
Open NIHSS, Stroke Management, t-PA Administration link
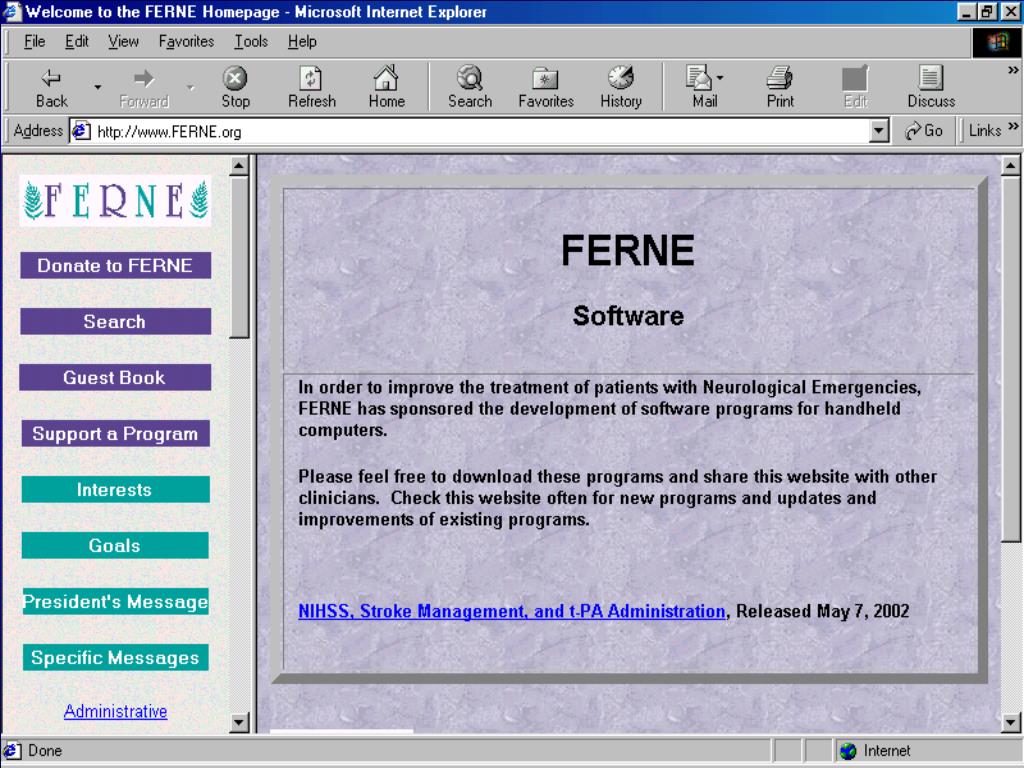[511, 611]
